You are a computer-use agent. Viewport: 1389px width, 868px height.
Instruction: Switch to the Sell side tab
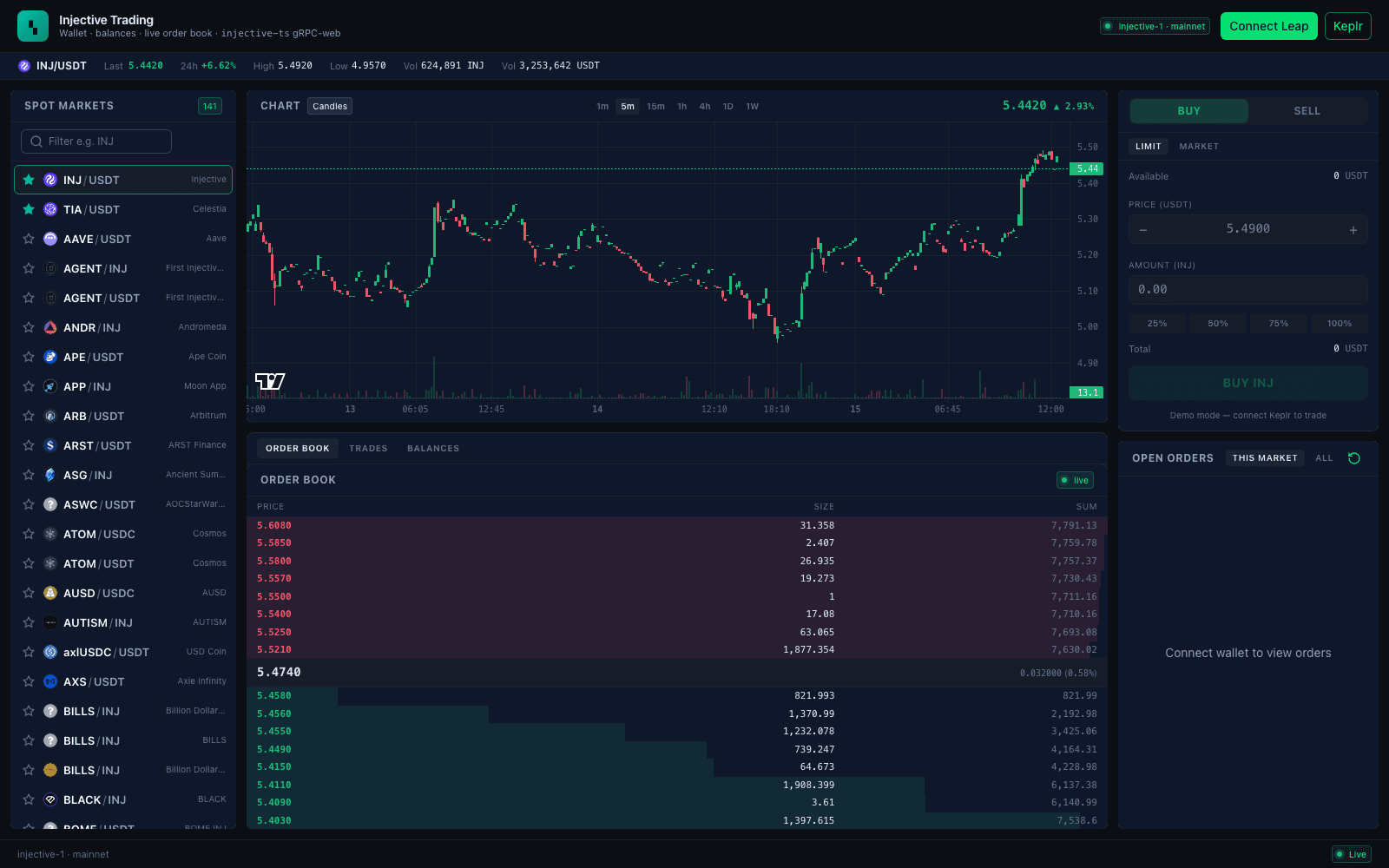point(1307,111)
